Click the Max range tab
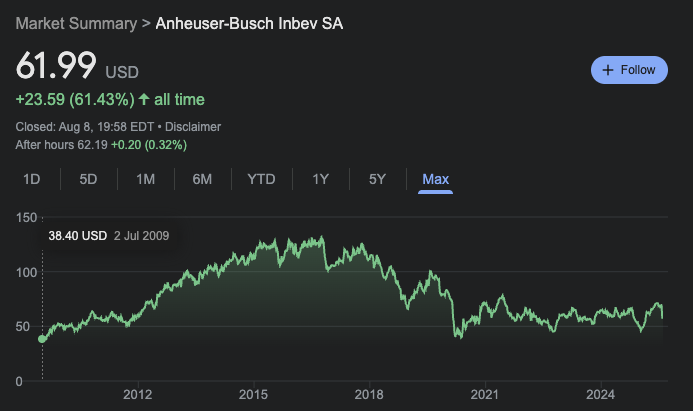This screenshot has width=693, height=411. [x=436, y=179]
